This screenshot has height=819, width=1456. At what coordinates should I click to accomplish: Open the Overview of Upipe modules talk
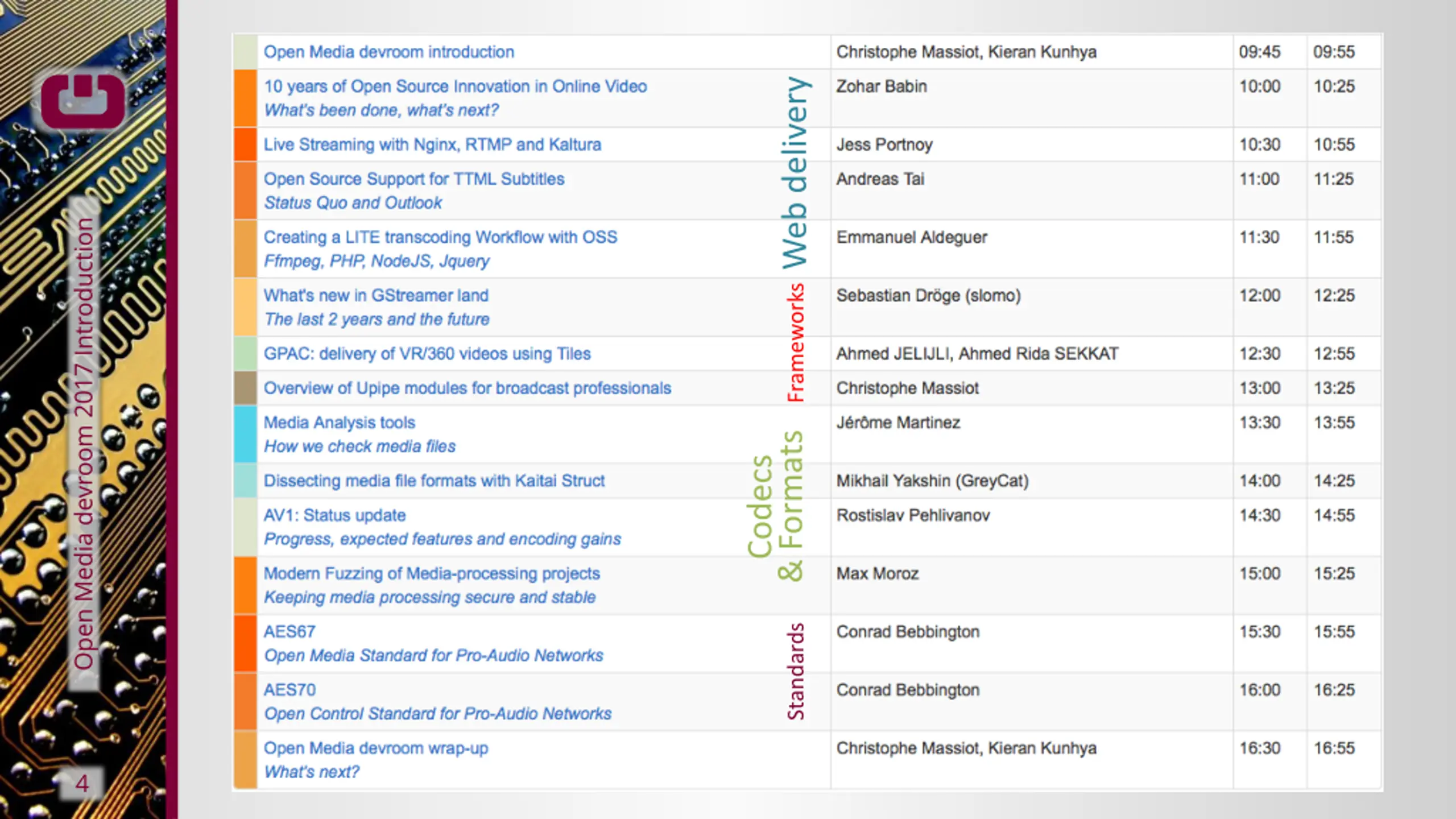(x=468, y=388)
